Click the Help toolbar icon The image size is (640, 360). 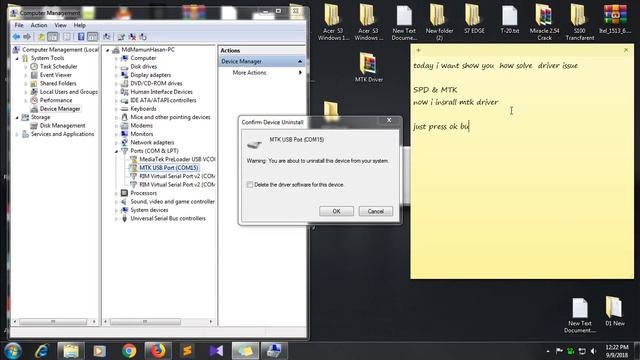click(81, 37)
